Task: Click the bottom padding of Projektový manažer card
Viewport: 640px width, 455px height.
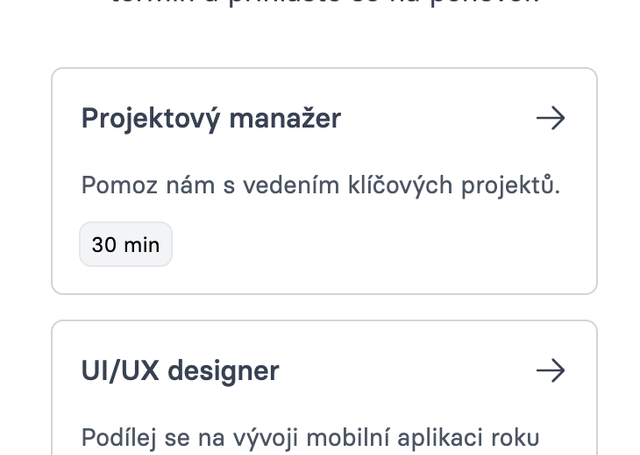Action: (325, 281)
